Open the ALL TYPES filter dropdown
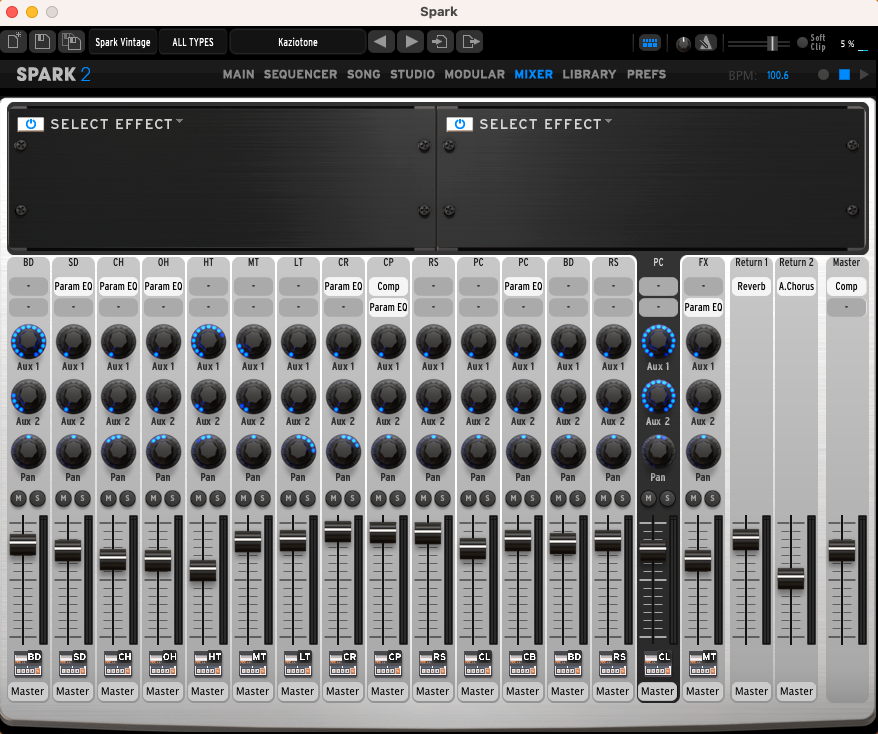 coord(192,42)
